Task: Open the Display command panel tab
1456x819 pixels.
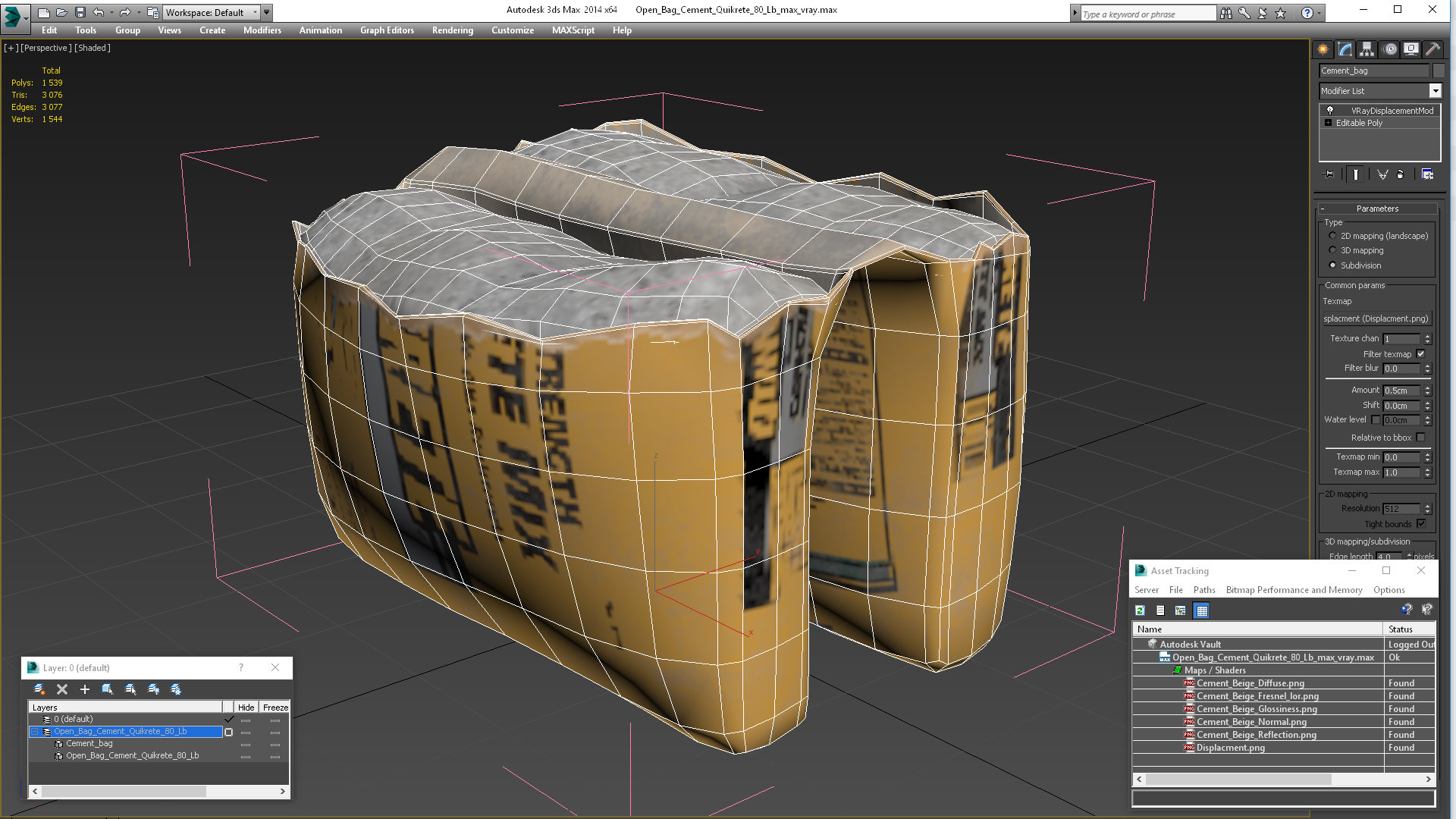Action: 1411,49
